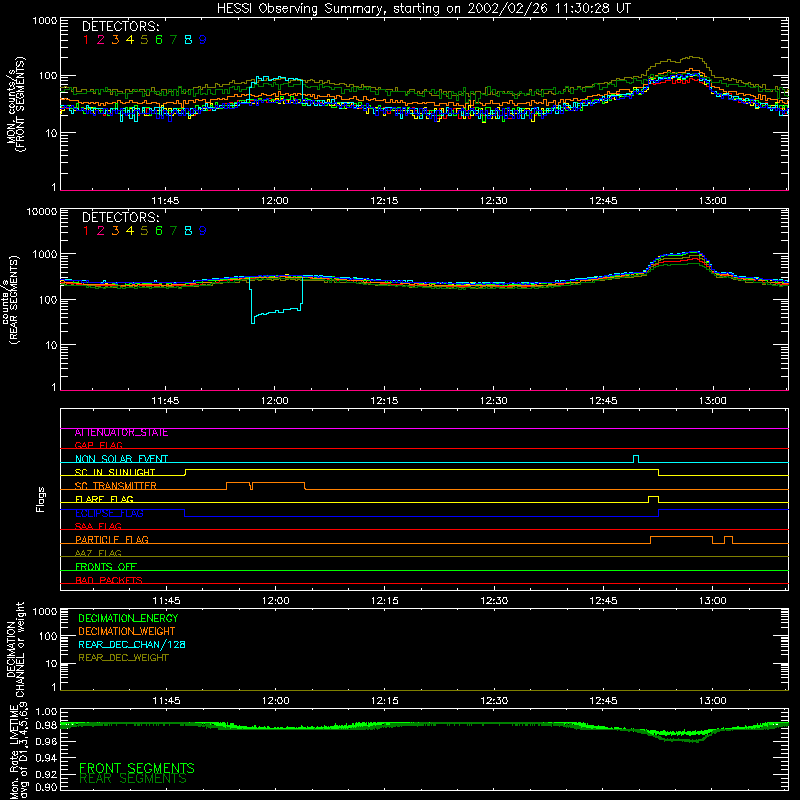Select detector 5 in front segments legend
The width and height of the screenshot is (800, 800).
pyautogui.click(x=144, y=40)
